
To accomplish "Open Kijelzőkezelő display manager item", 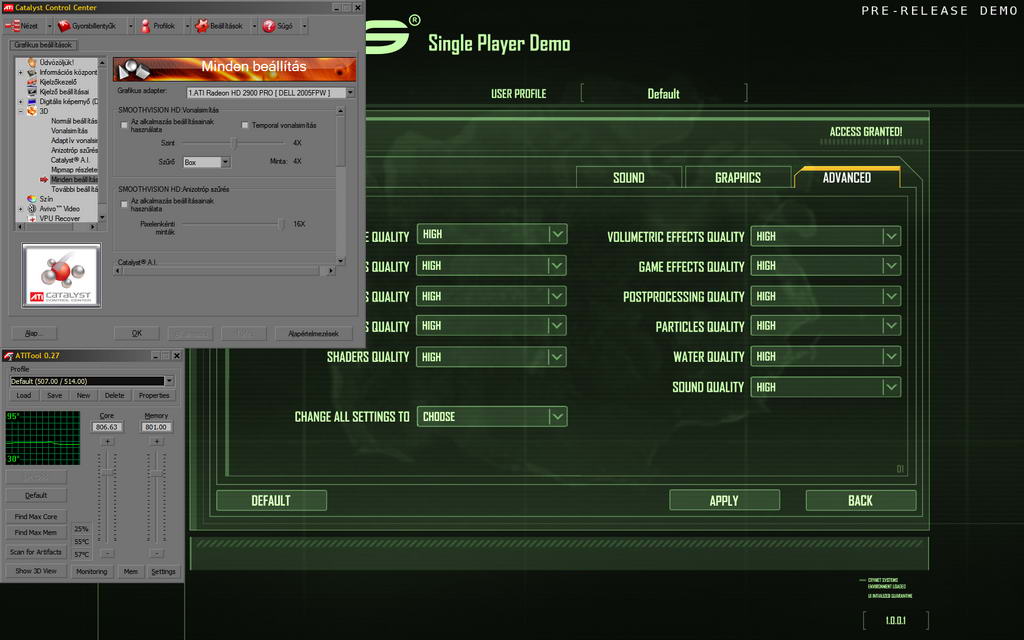I will tap(61, 82).
